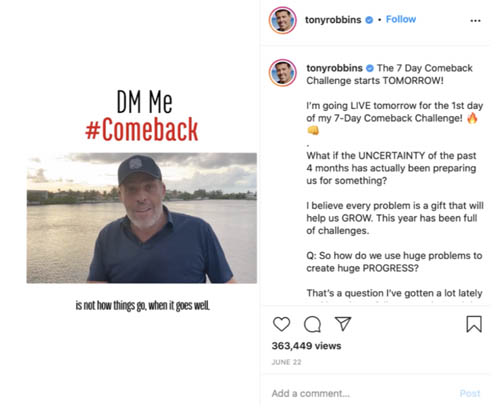Click the JUNE 22 post date

tap(286, 362)
